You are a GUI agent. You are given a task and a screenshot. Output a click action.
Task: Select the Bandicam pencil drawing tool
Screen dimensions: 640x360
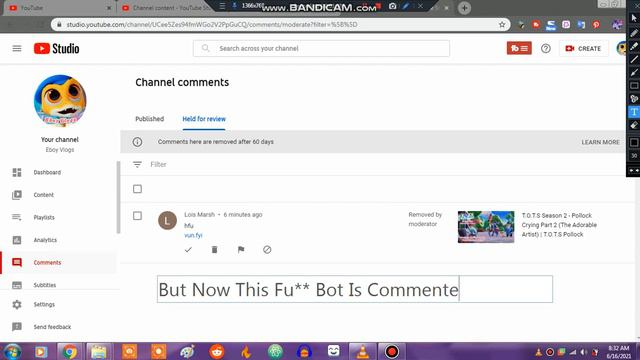(x=633, y=33)
